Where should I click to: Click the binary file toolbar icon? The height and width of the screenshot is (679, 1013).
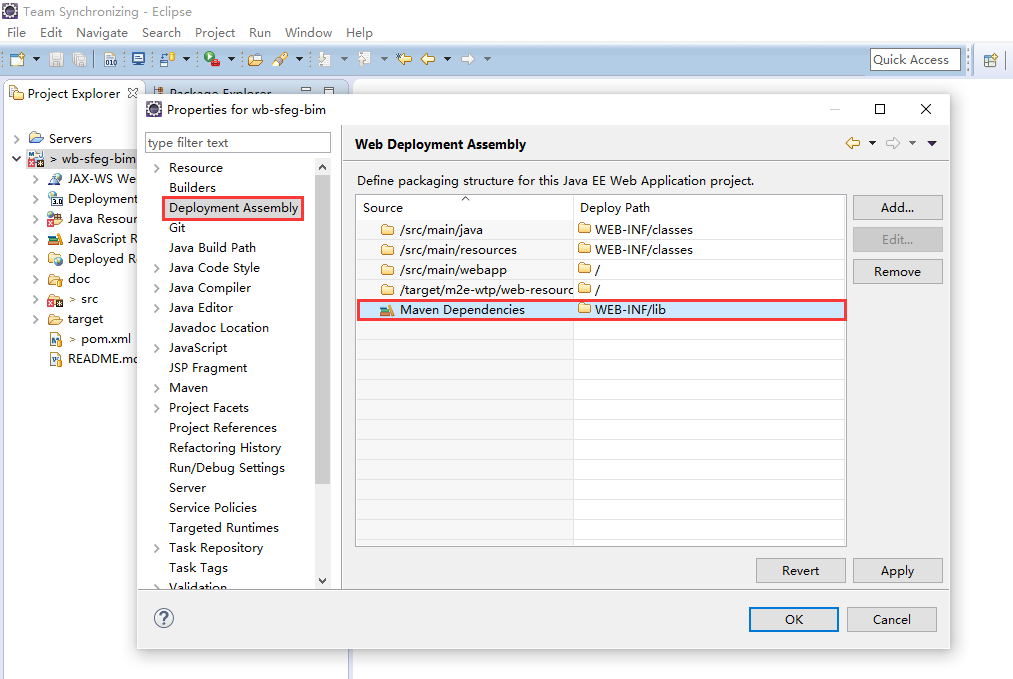(110, 59)
